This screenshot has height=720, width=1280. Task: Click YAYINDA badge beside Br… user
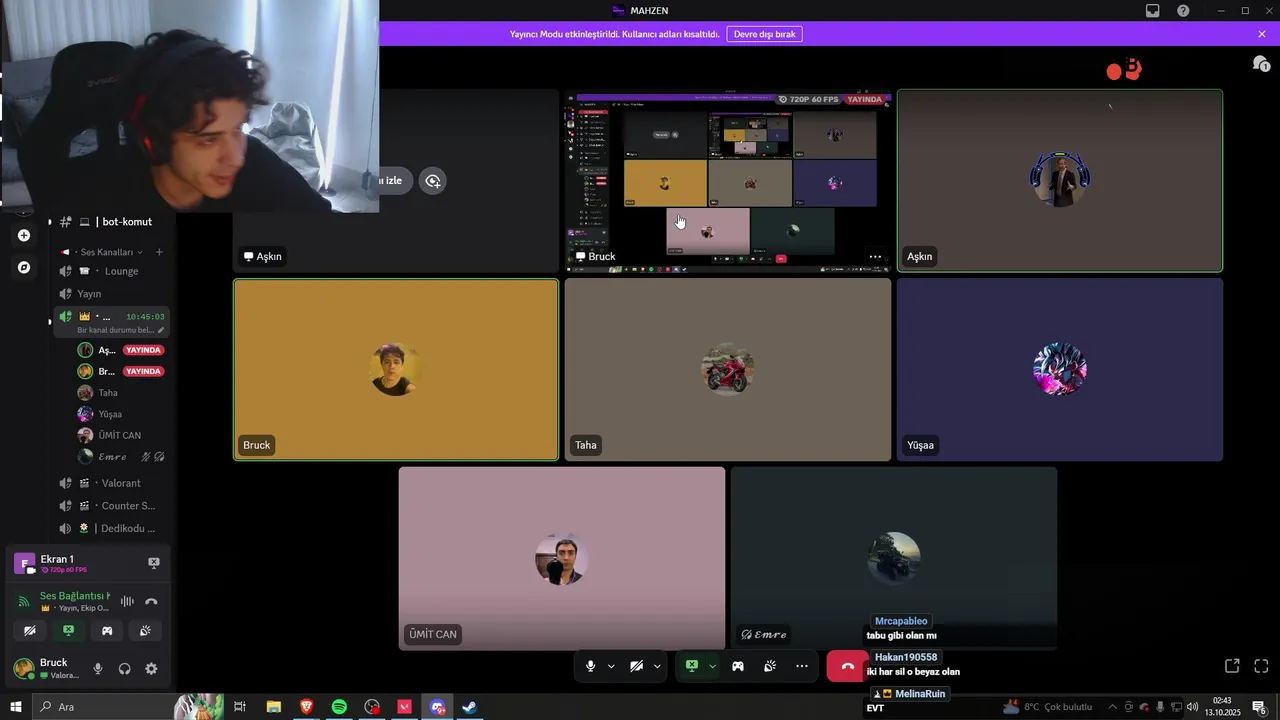(144, 371)
